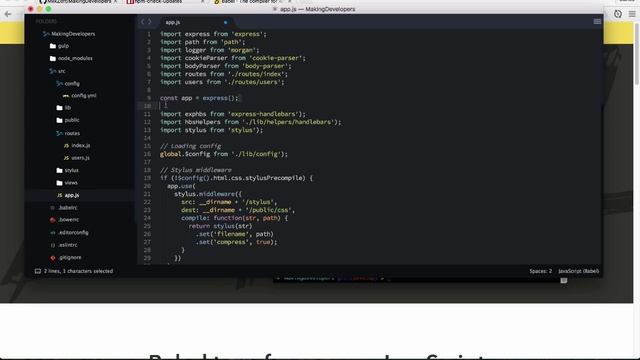Click the folder icon beside public

pos(59,120)
